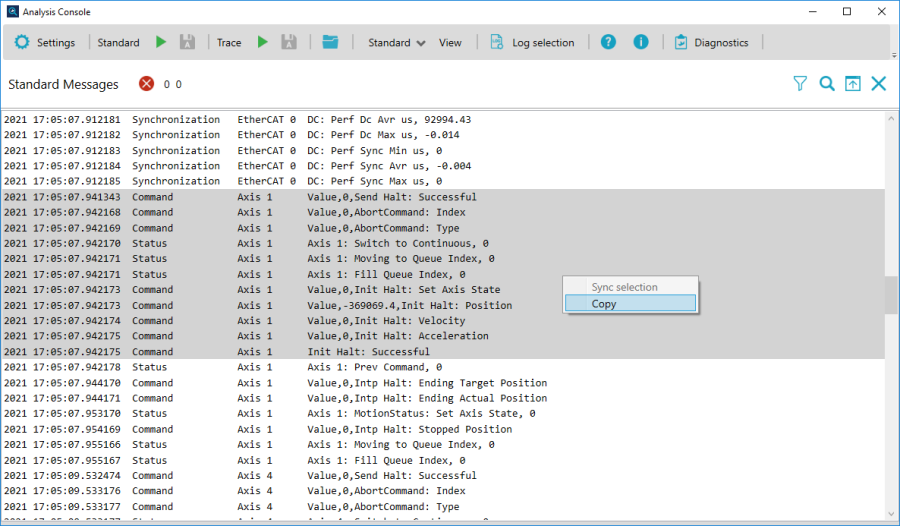
Task: Expand the Standard view dropdown
Action: coord(396,43)
